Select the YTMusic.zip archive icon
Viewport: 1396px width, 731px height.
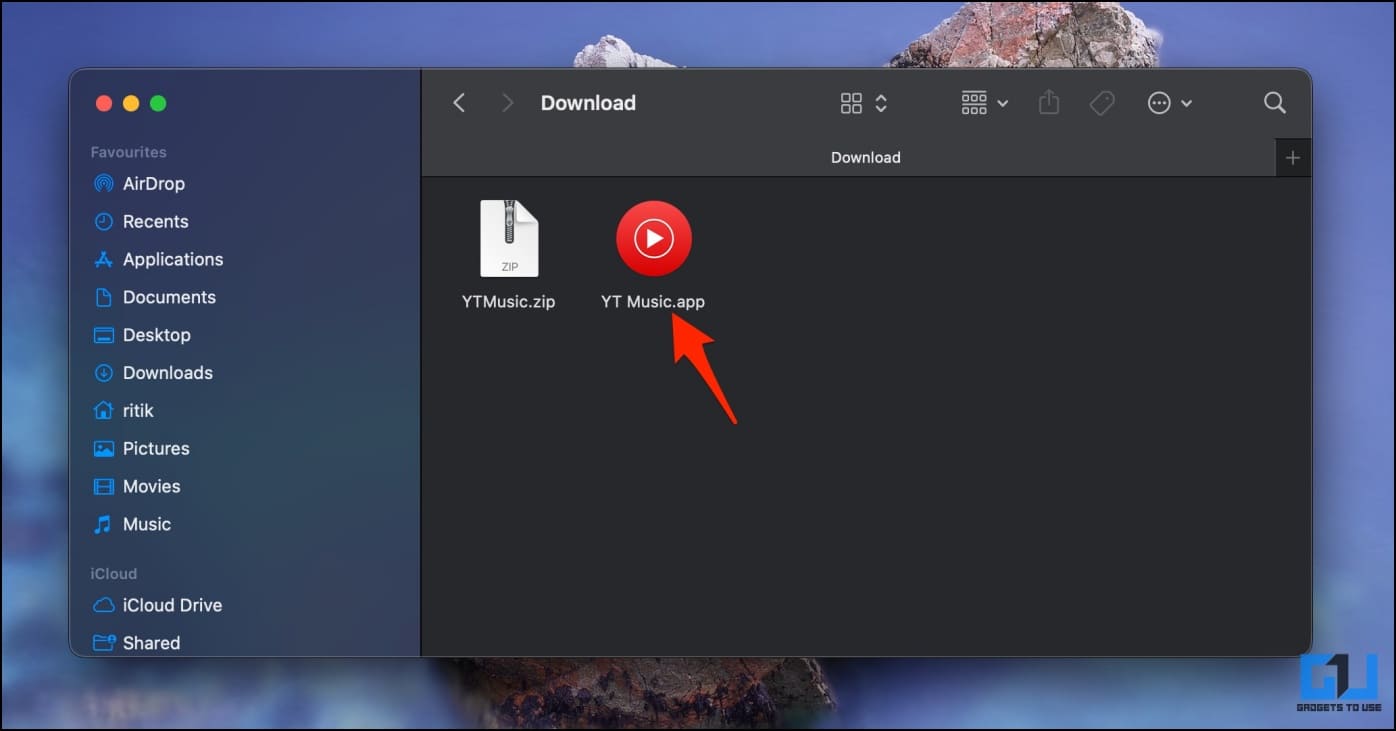(x=509, y=239)
